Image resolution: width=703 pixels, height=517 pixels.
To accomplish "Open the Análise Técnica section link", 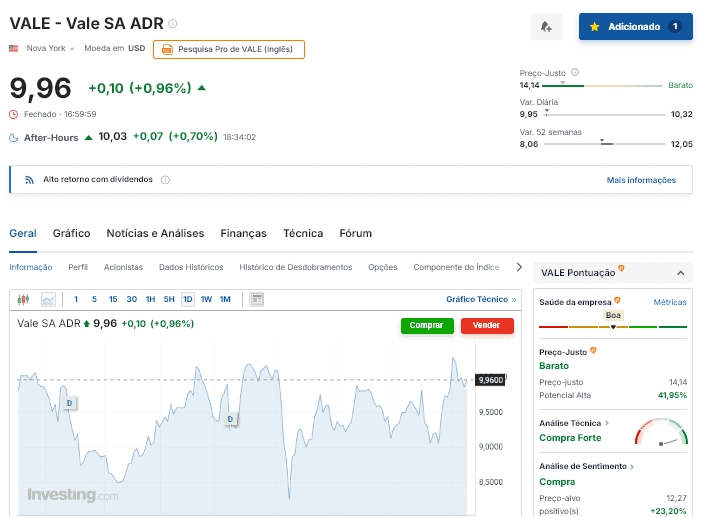I will click(x=574, y=423).
